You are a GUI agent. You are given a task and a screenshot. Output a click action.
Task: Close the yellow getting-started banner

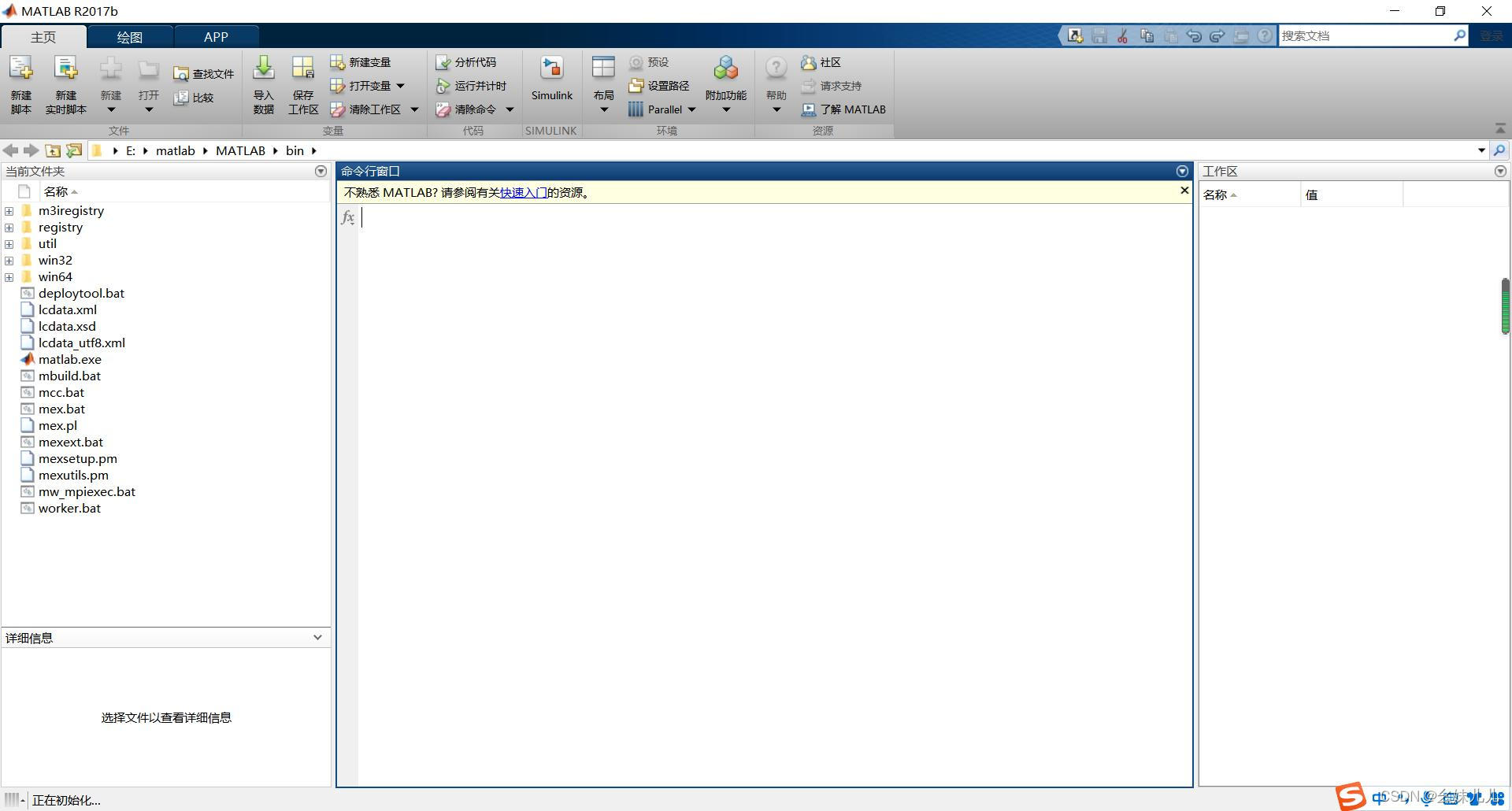coord(1184,191)
